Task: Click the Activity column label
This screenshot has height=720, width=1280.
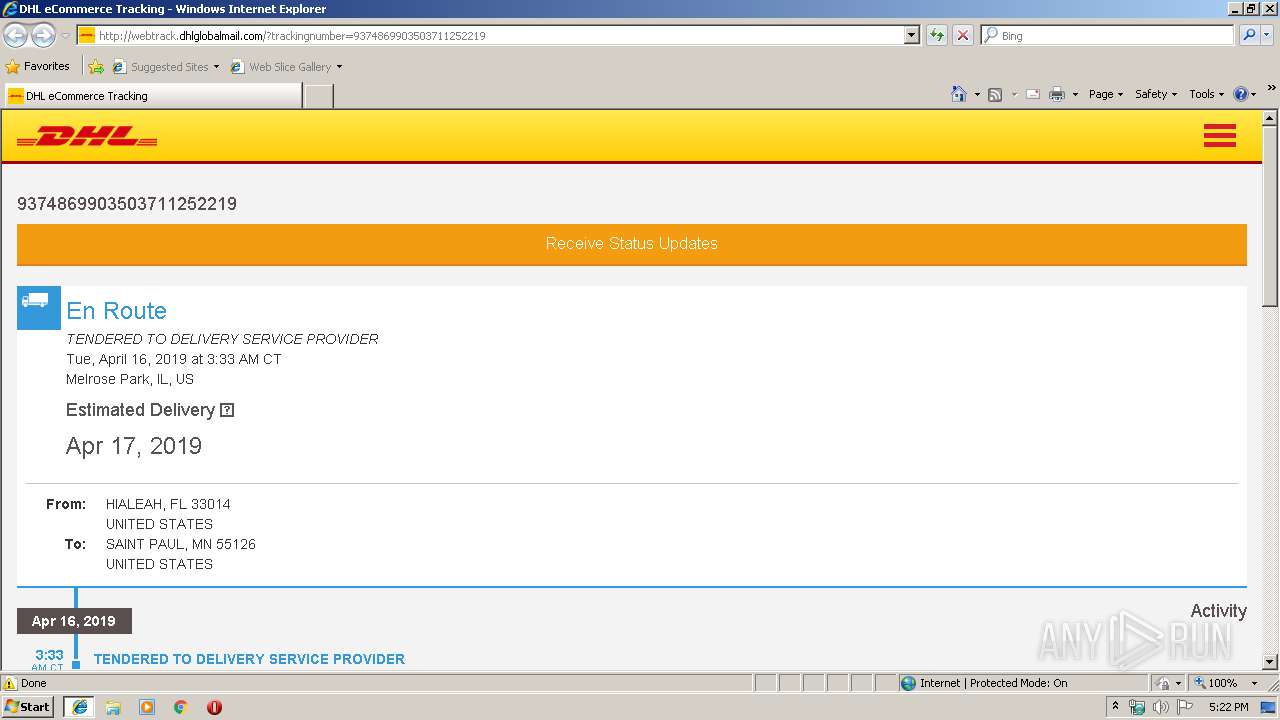Action: click(x=1218, y=611)
